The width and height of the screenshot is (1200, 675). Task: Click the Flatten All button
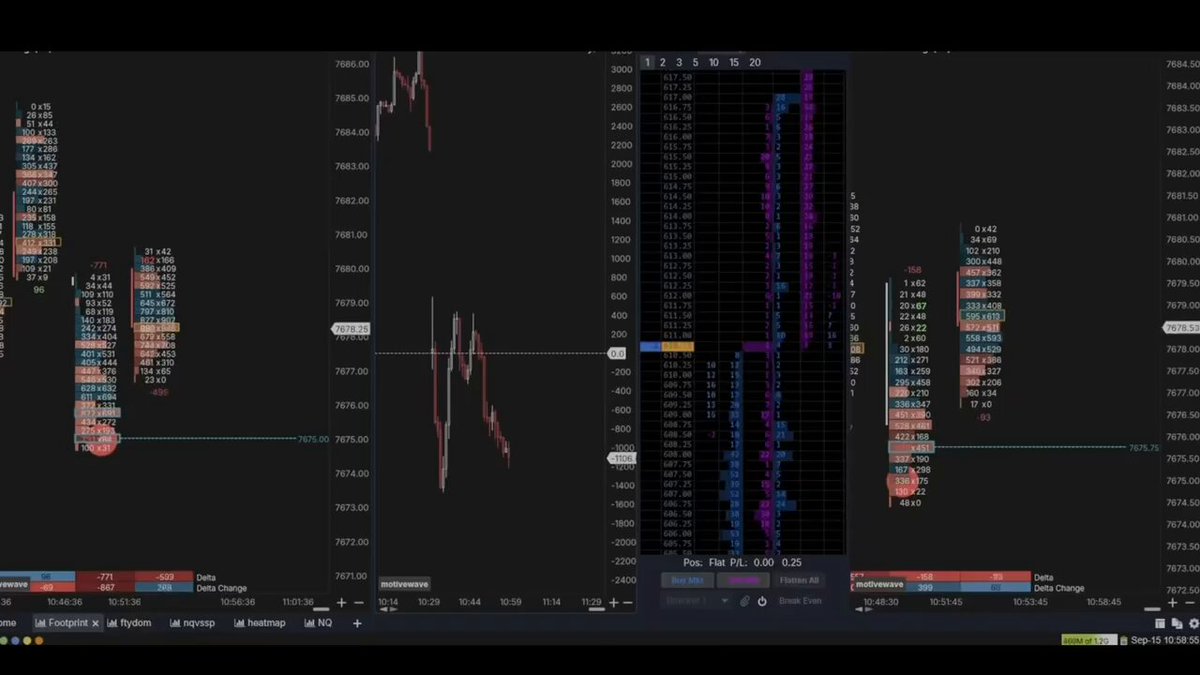[x=799, y=580]
